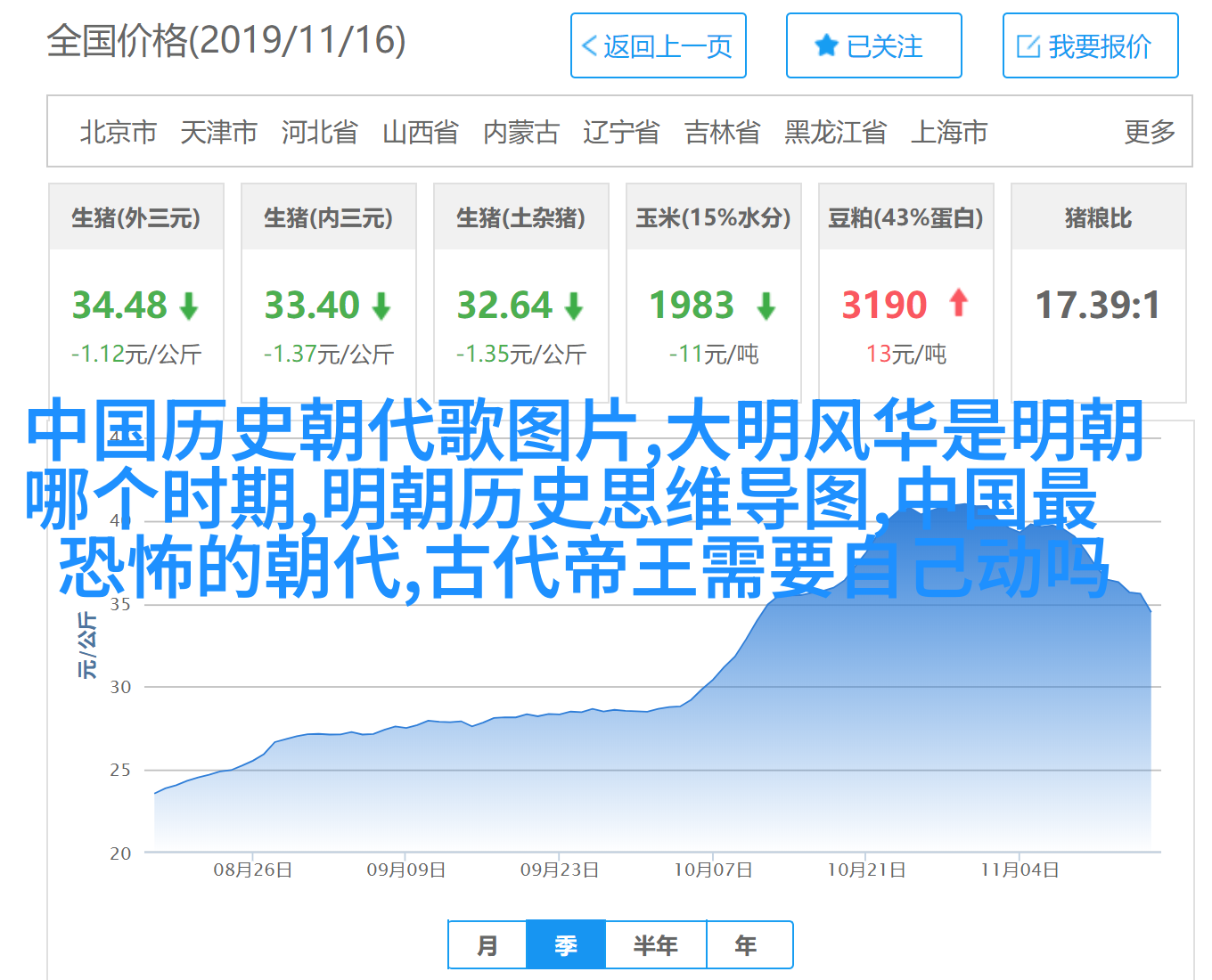The image size is (1212, 980).
Task: Click the down arrow next to 32.64
Action: click(574, 306)
